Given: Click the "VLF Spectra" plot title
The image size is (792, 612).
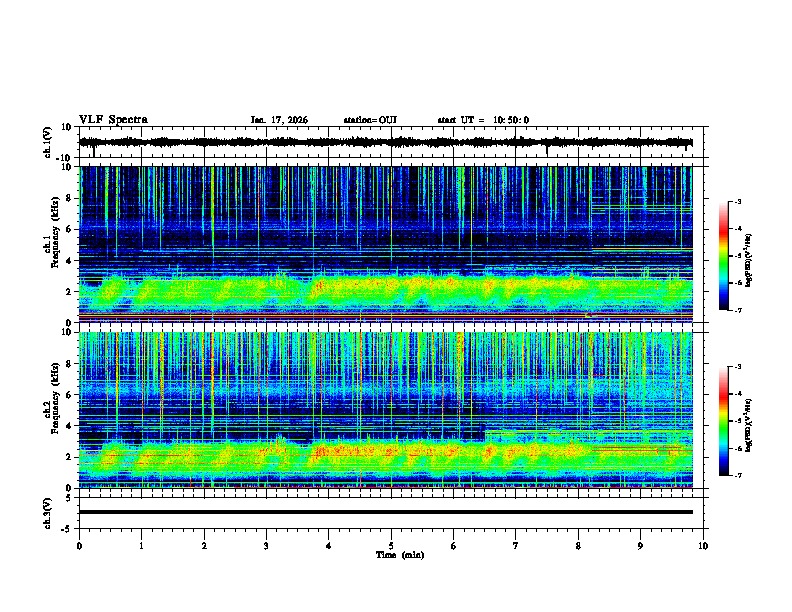Looking at the screenshot, I should 113,120.
